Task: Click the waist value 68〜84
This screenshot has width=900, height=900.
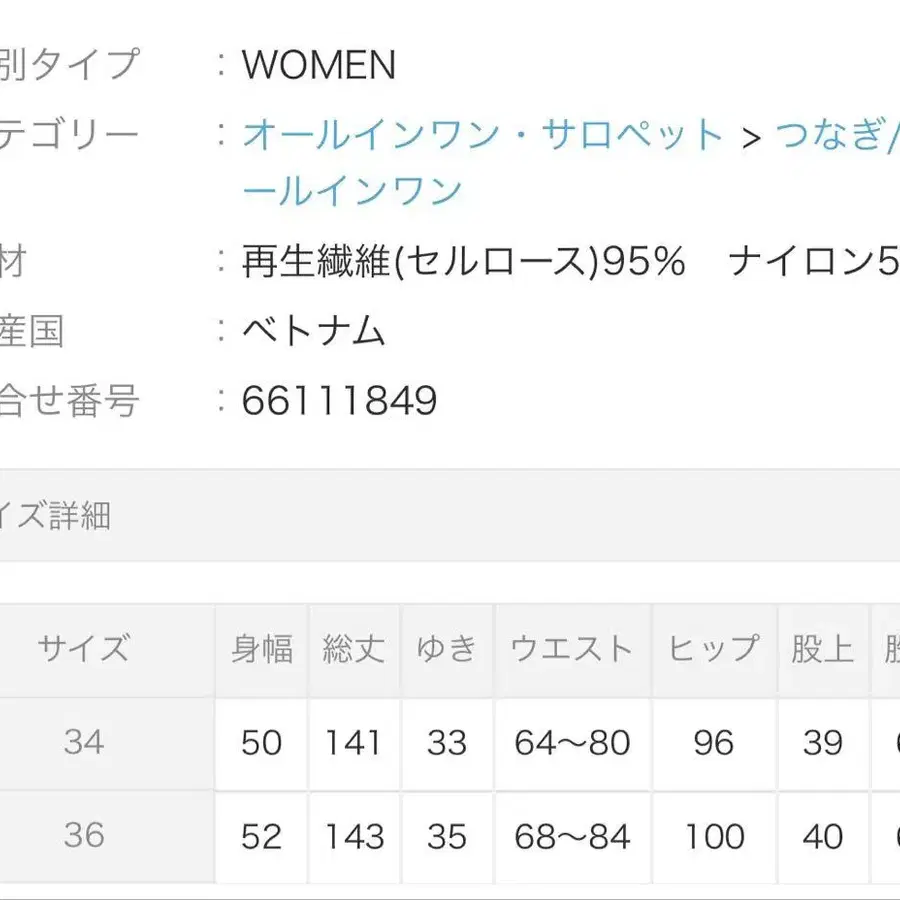Action: [x=572, y=836]
